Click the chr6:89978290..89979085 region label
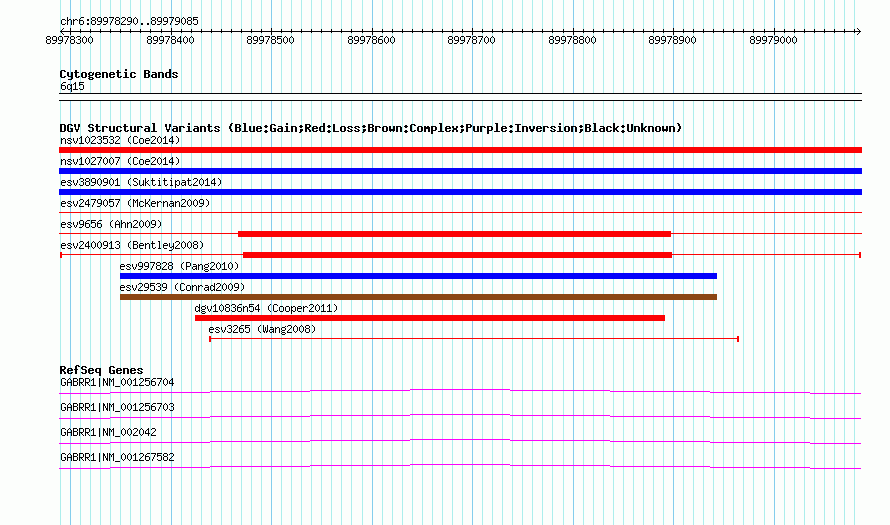The height and width of the screenshot is (525, 890). pos(129,22)
